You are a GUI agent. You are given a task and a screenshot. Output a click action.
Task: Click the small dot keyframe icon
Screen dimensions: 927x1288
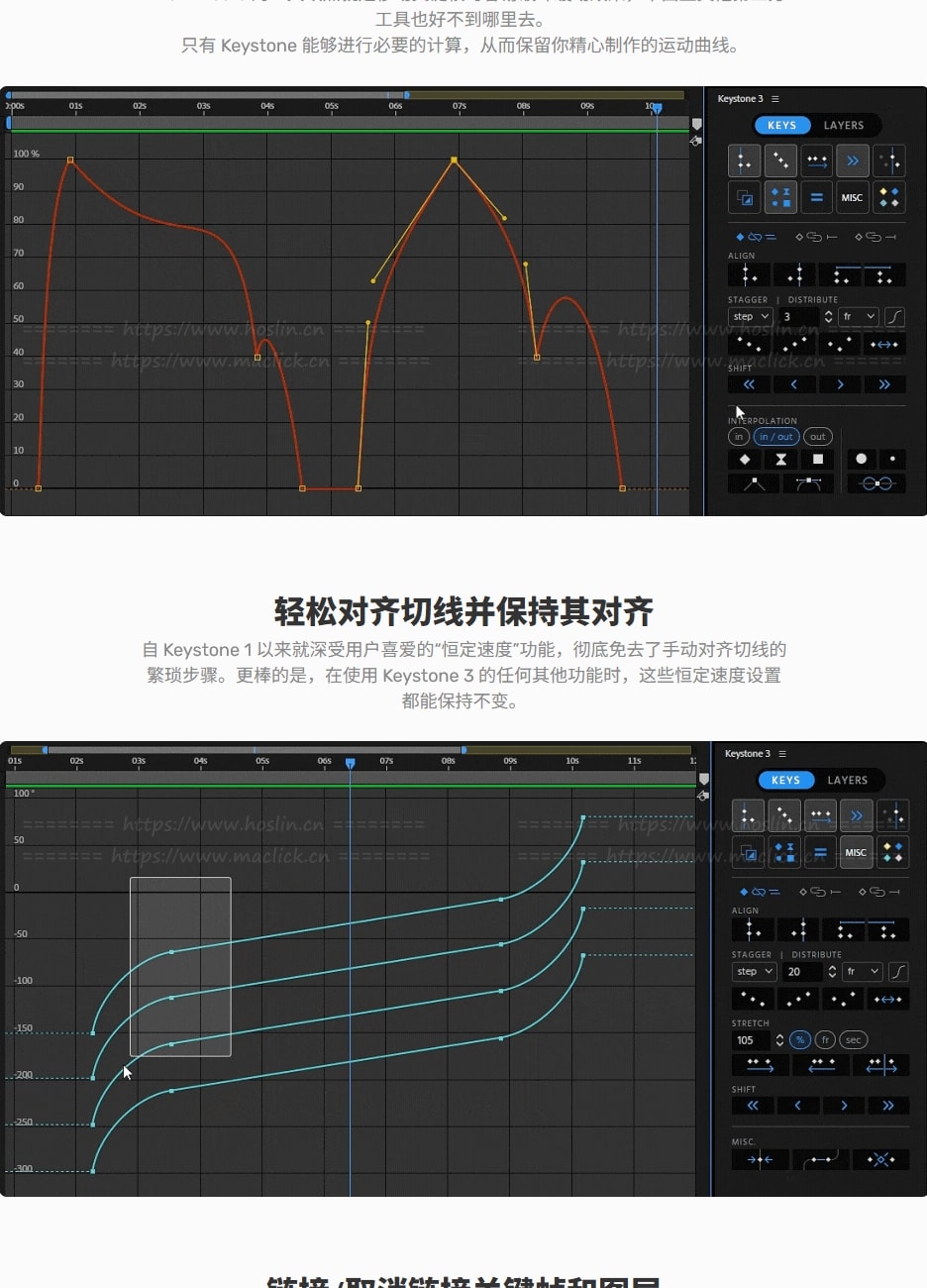892,459
